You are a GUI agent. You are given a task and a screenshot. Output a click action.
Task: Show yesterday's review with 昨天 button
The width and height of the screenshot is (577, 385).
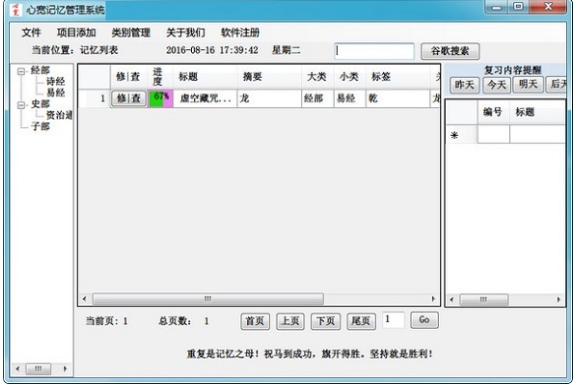[464, 85]
